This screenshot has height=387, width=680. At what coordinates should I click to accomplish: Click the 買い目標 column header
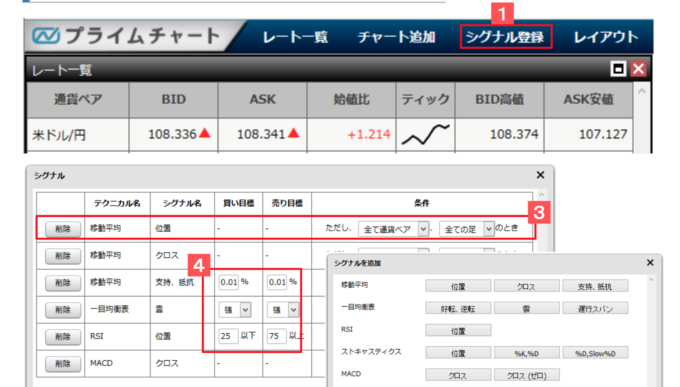pos(239,203)
